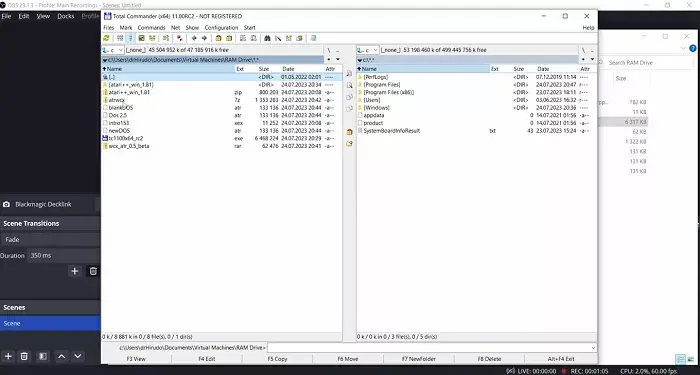Open left panel directory hotlist star
The height and width of the screenshot is (375, 700).
329,59
